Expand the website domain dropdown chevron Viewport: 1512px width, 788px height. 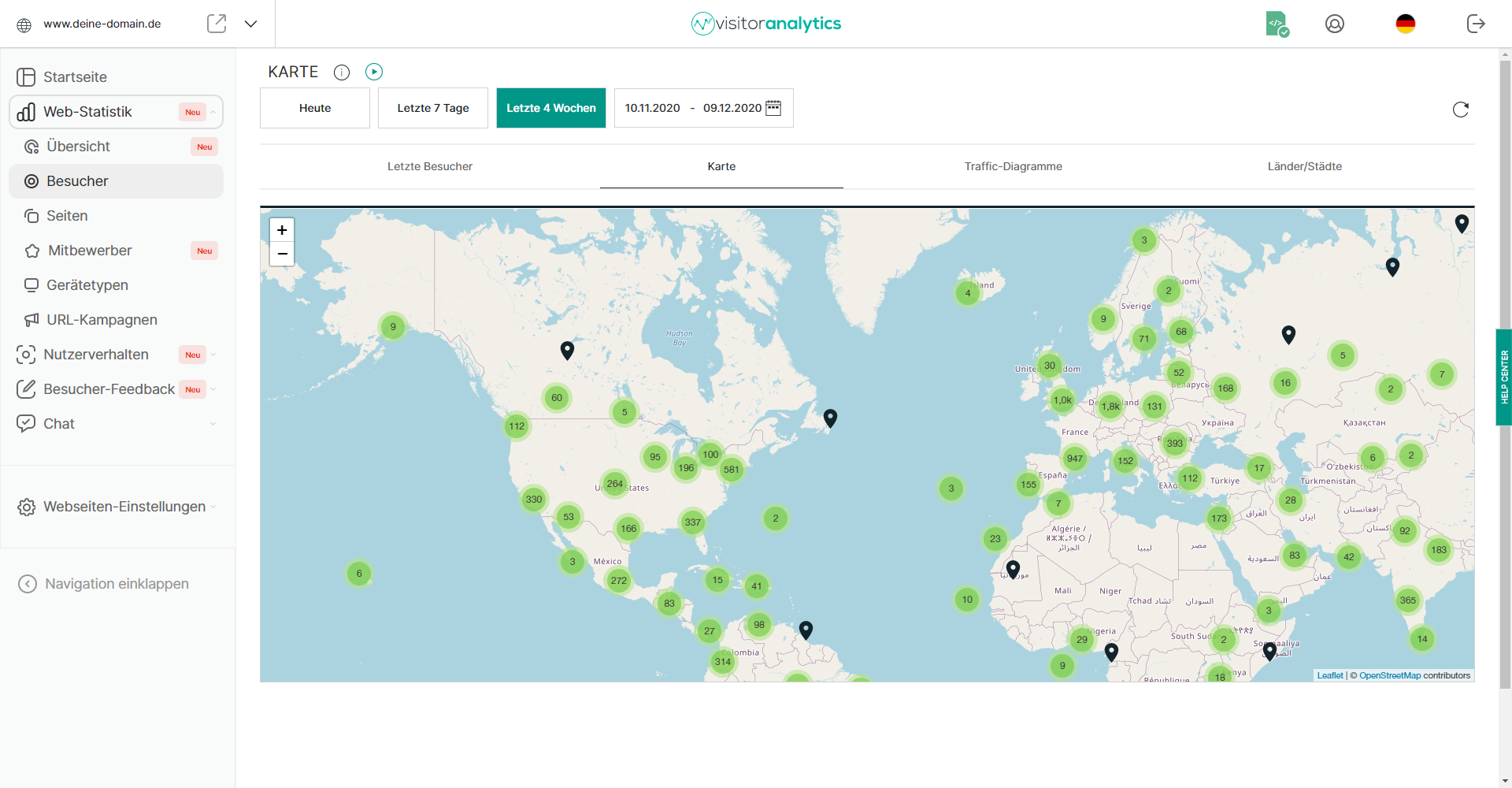tap(250, 24)
